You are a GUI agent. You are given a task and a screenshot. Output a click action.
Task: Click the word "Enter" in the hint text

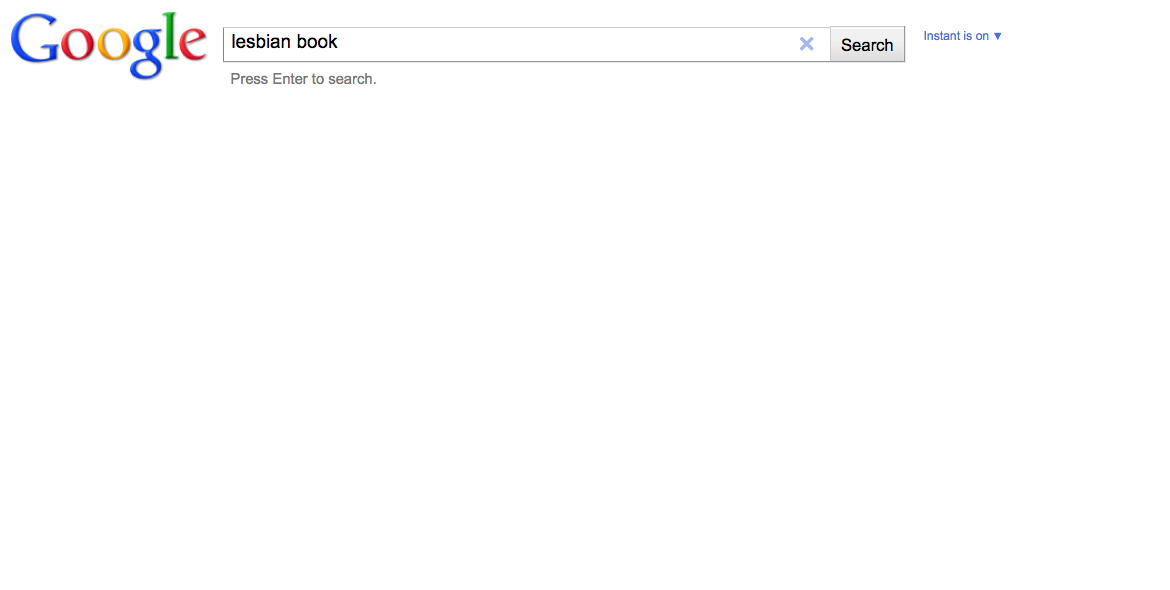pyautogui.click(x=290, y=79)
